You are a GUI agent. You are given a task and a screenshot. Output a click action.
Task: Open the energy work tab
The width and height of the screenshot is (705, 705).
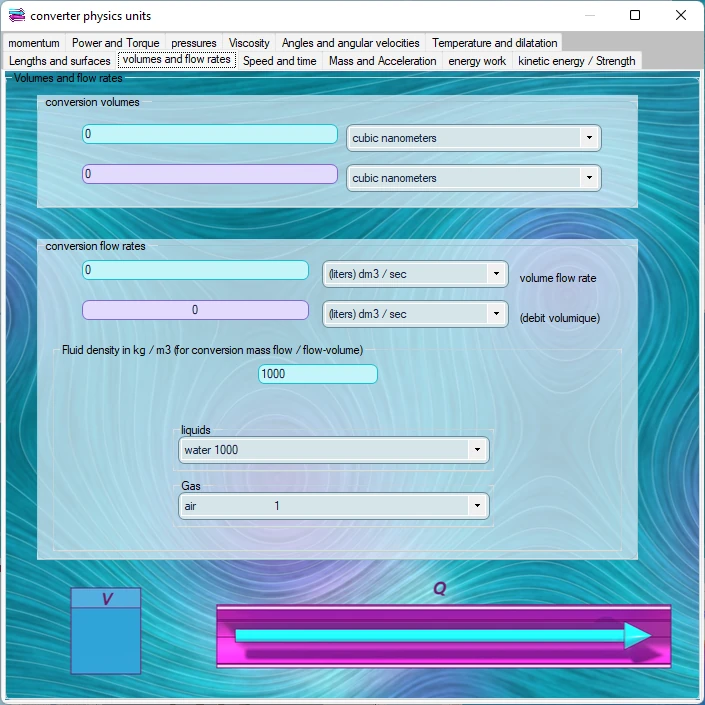point(477,61)
